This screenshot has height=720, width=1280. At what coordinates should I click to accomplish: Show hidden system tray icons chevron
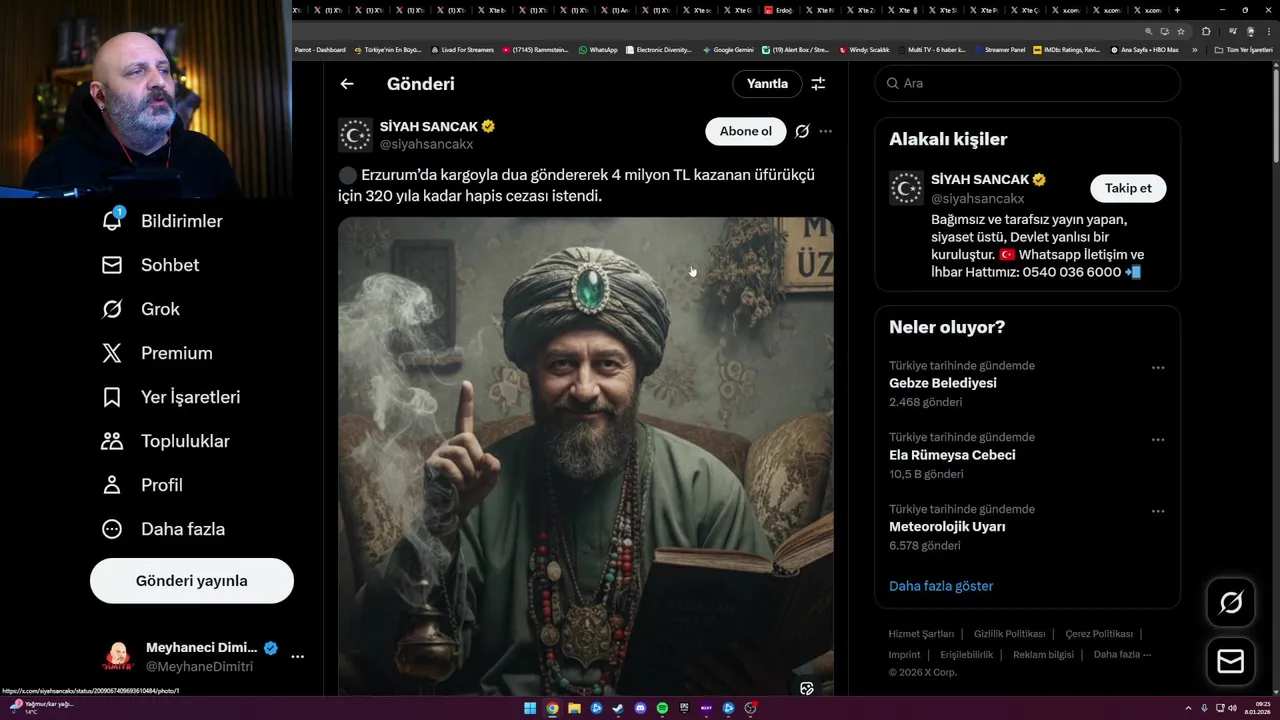point(1188,708)
